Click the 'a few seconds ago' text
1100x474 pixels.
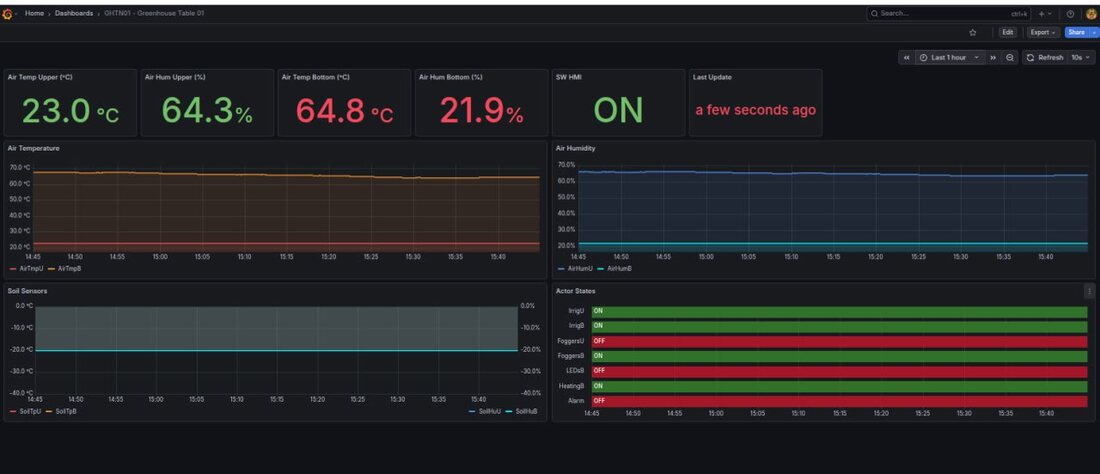pyautogui.click(x=756, y=111)
